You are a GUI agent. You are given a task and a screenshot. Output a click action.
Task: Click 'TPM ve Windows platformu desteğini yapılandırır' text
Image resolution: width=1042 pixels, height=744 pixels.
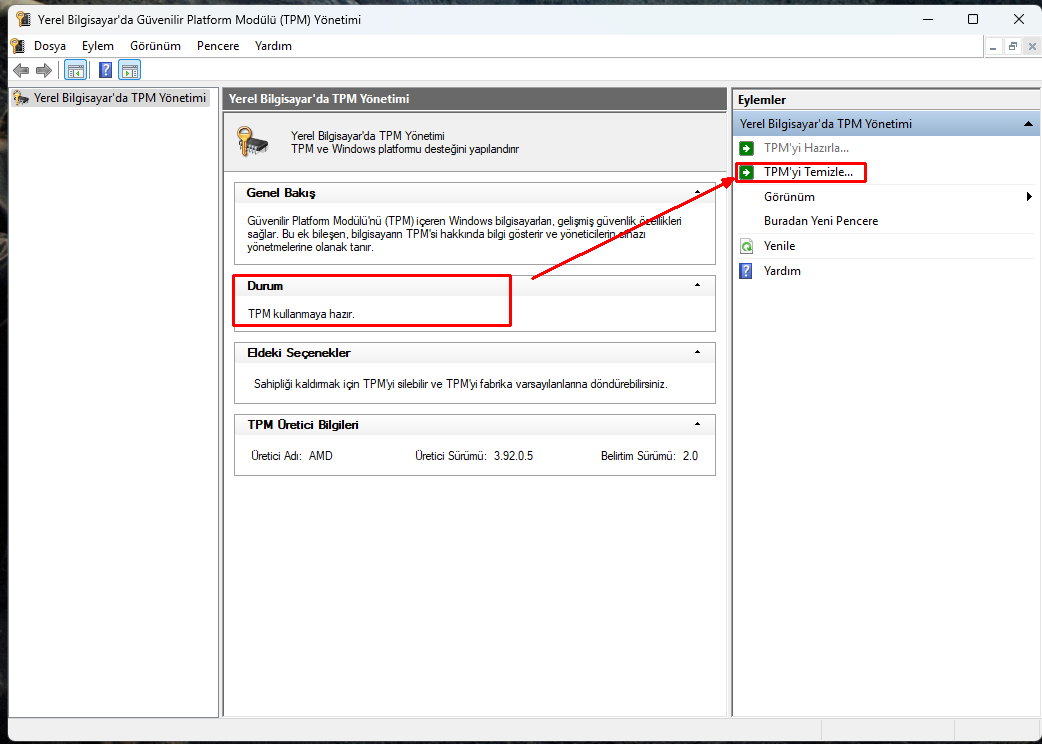click(x=405, y=149)
